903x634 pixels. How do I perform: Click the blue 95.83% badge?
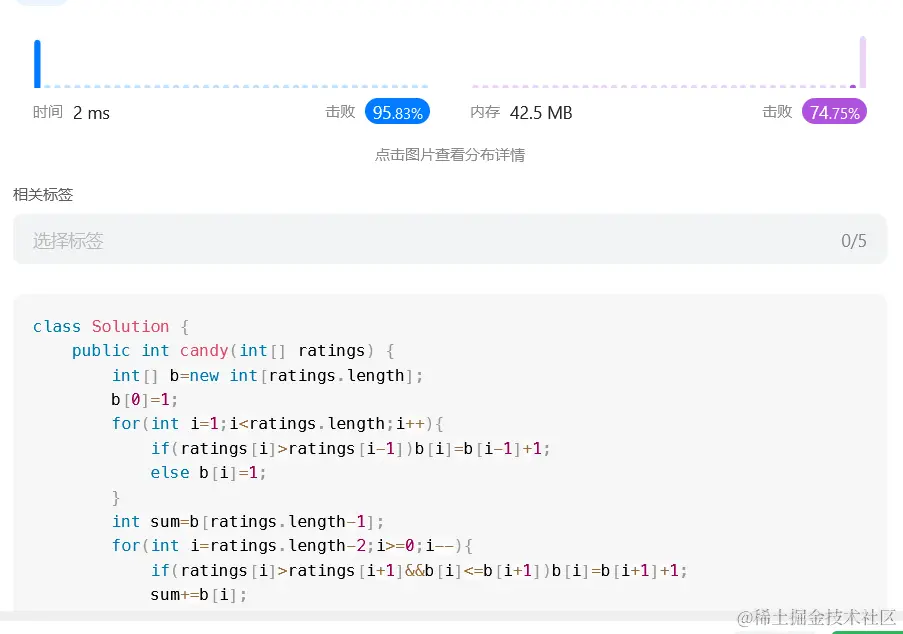coord(397,112)
